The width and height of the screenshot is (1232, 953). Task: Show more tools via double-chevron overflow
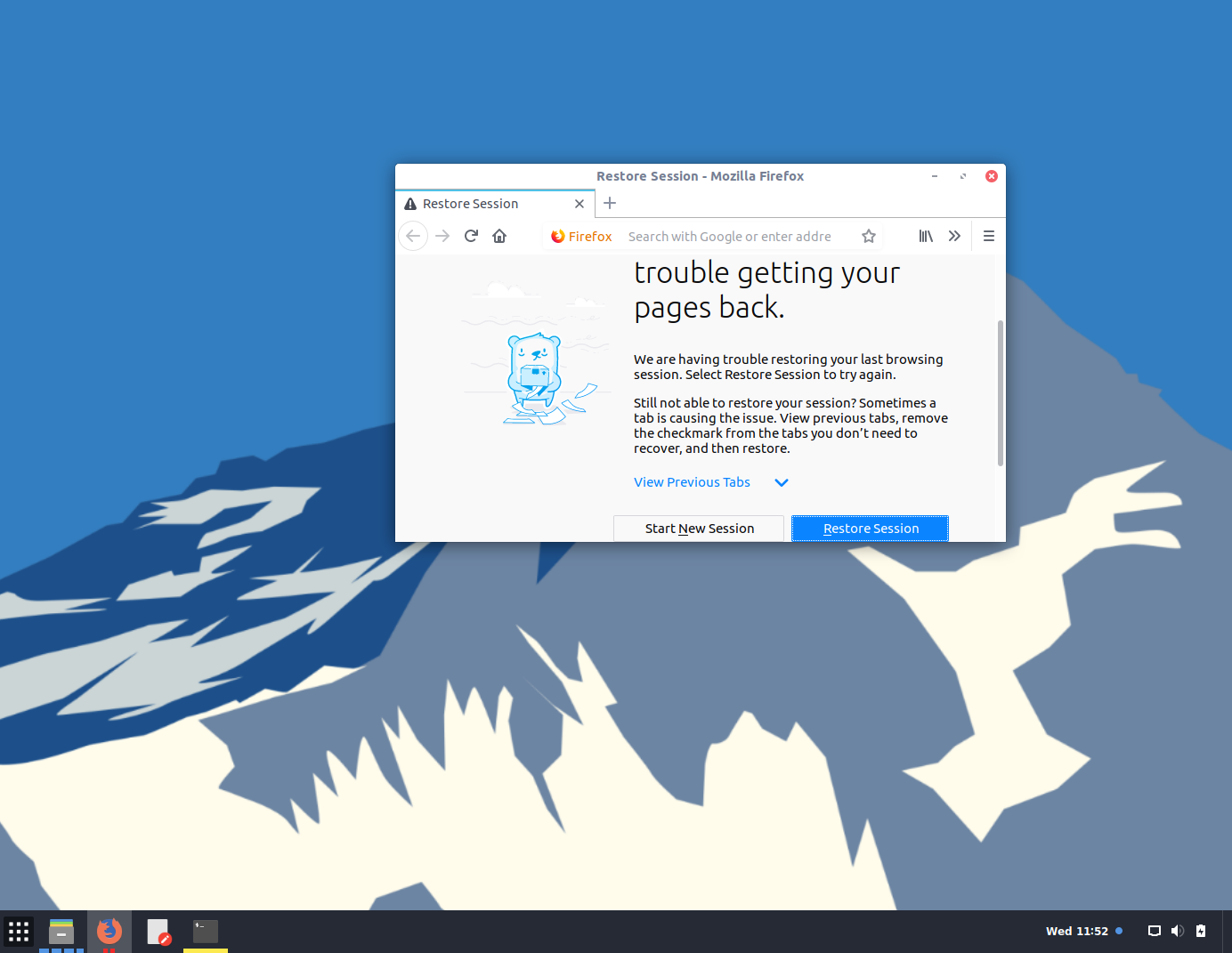pyautogui.click(x=954, y=236)
